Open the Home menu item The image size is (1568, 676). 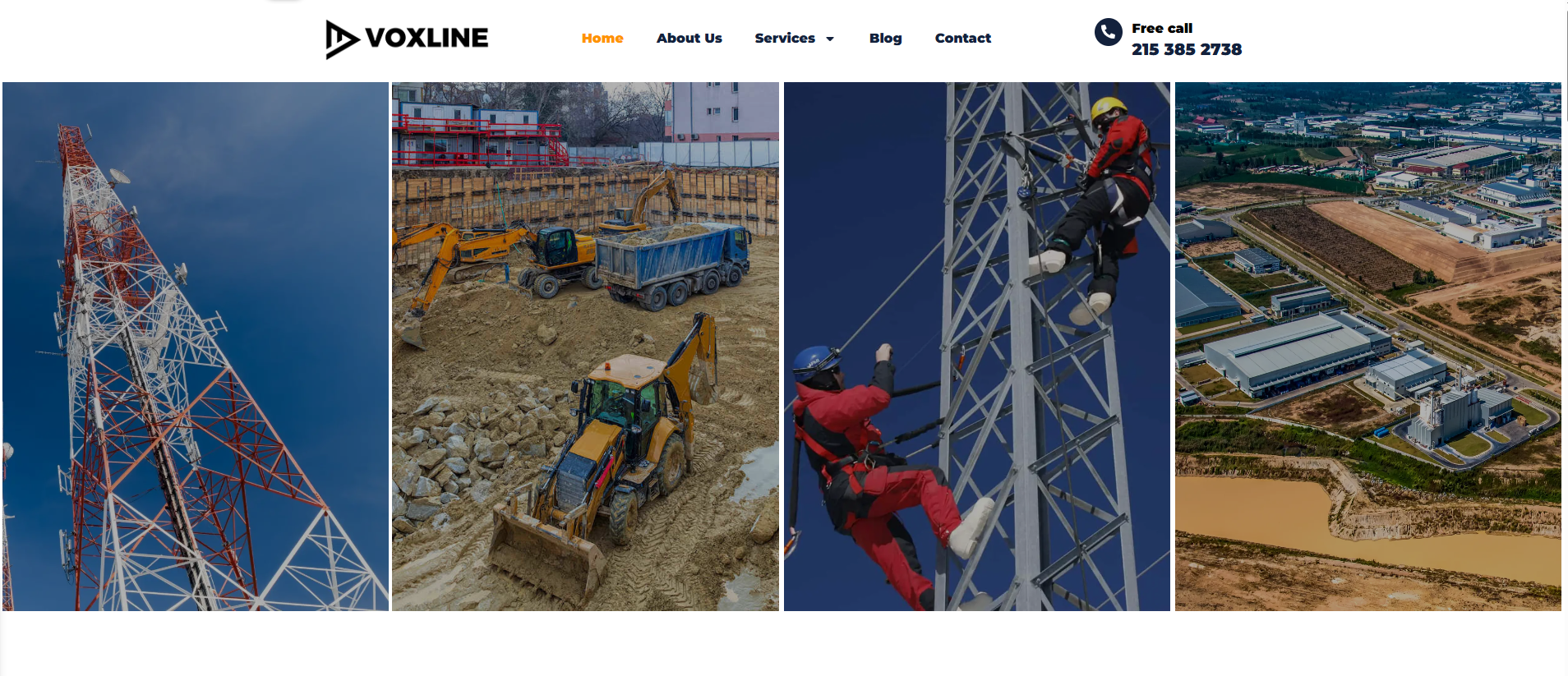[602, 38]
